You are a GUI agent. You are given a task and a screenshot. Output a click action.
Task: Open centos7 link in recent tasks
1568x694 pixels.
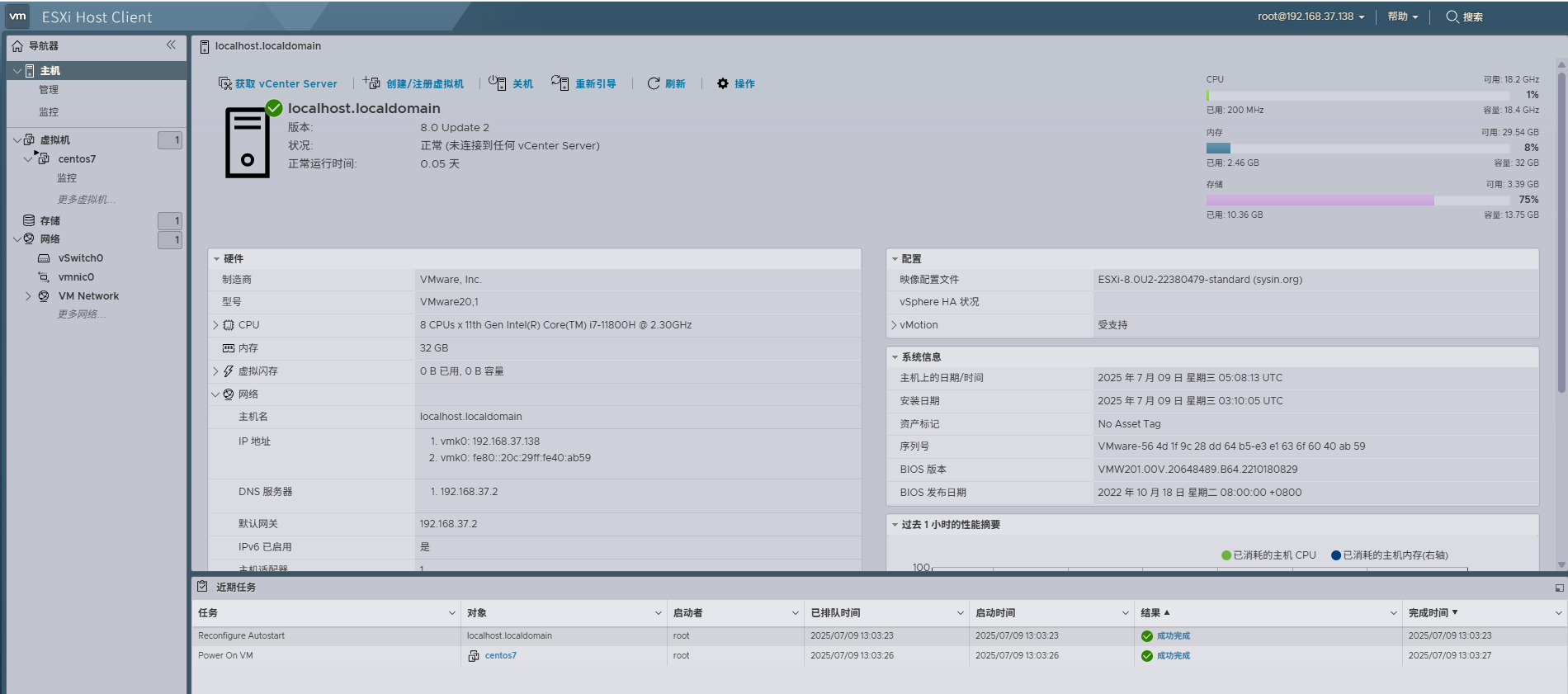point(501,656)
